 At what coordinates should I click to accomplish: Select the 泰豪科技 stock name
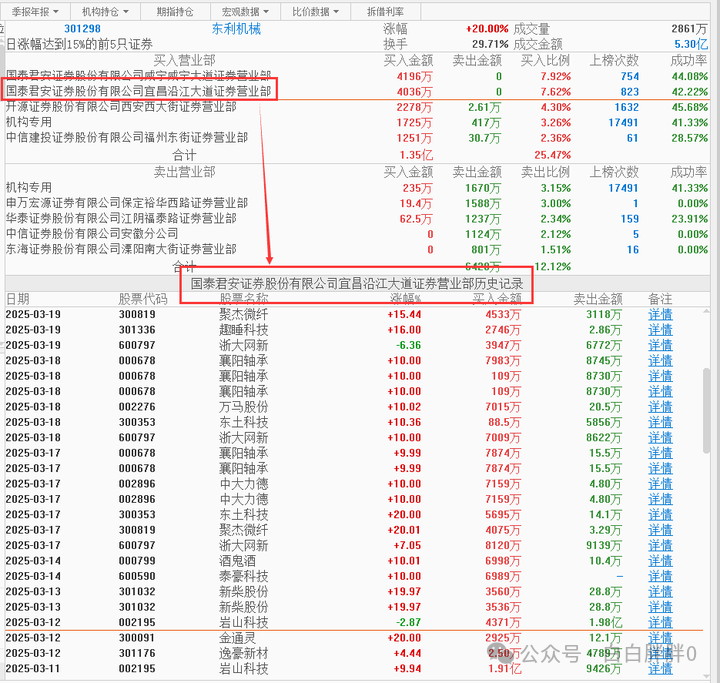click(243, 576)
